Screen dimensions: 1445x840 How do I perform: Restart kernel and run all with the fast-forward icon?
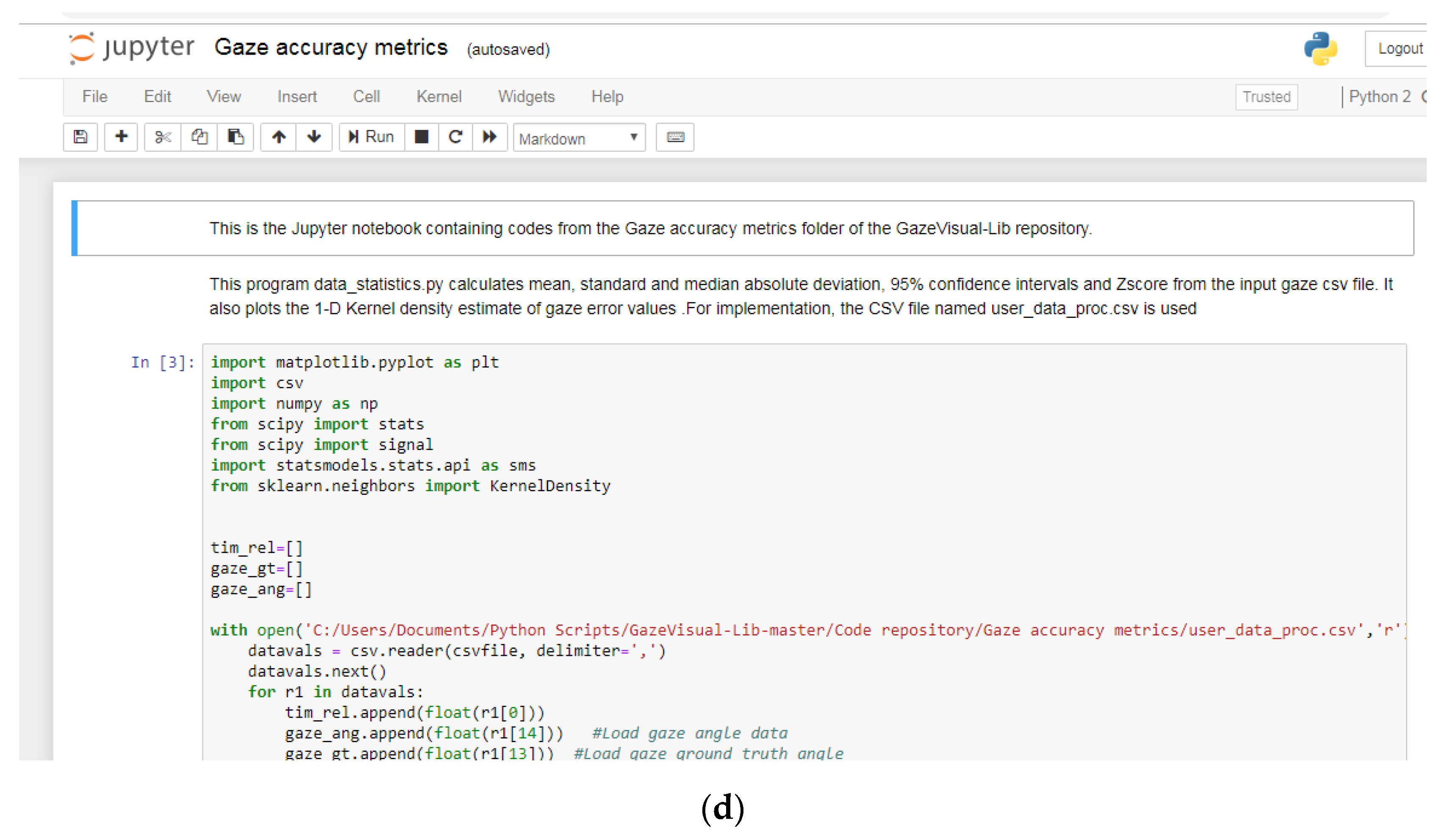(490, 138)
